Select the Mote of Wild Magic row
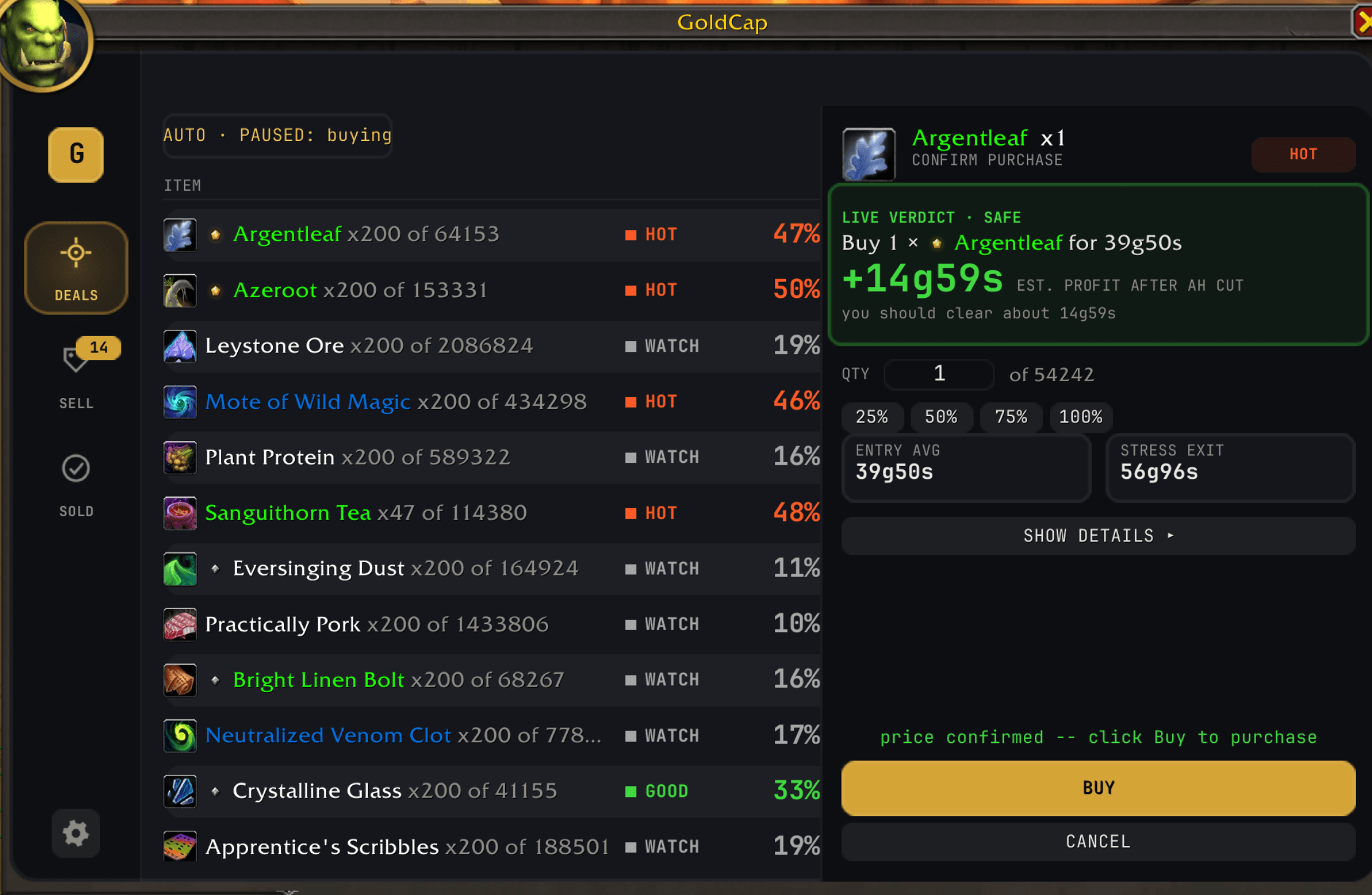Screen dimensions: 1372x895 click(x=492, y=402)
